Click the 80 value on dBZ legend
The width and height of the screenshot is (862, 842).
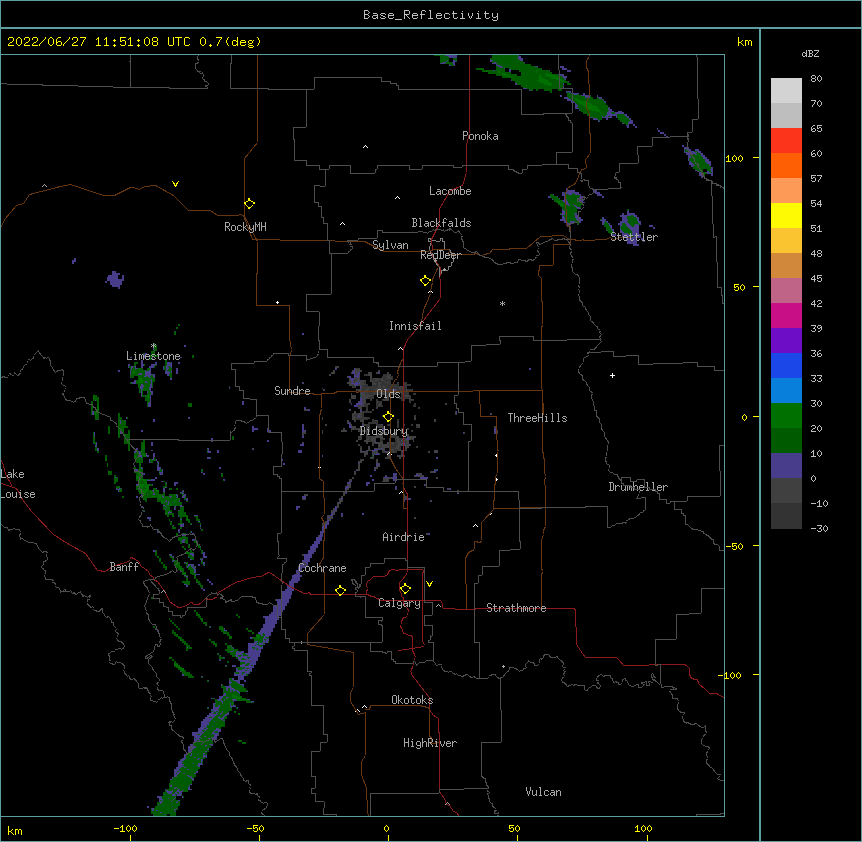pos(816,79)
